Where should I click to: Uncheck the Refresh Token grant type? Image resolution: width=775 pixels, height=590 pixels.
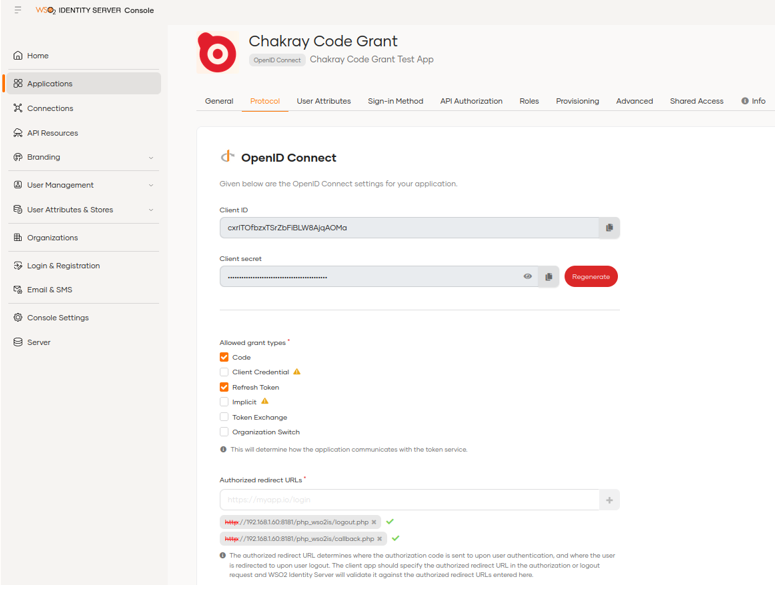224,387
